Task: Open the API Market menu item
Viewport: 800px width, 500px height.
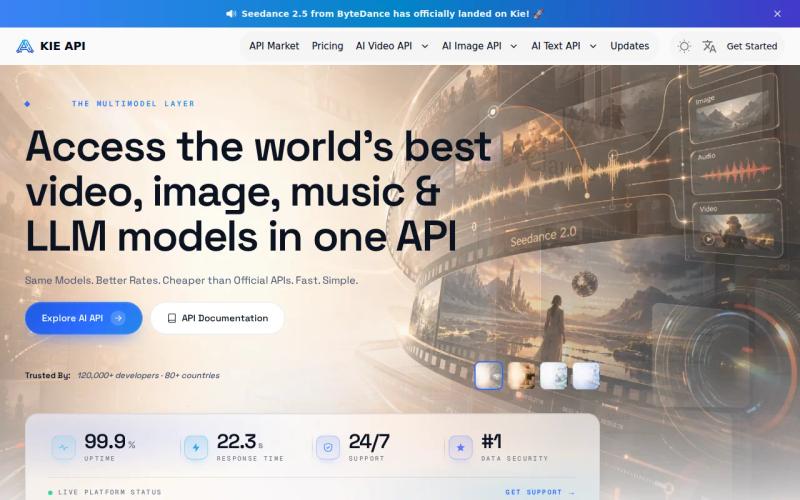Action: coord(274,46)
